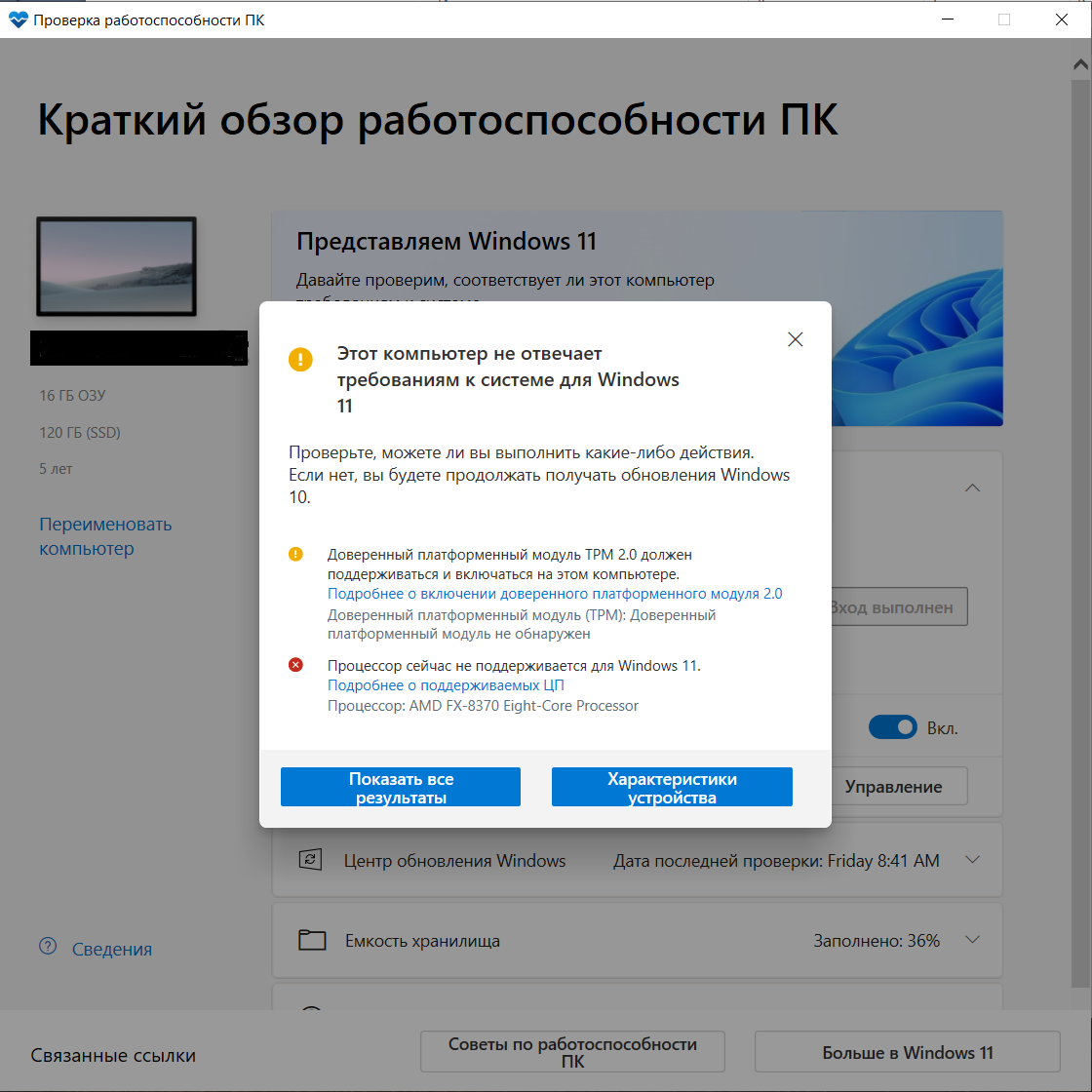Screen dimensions: 1092x1092
Task: Open Сведения link
Action: coord(111,950)
